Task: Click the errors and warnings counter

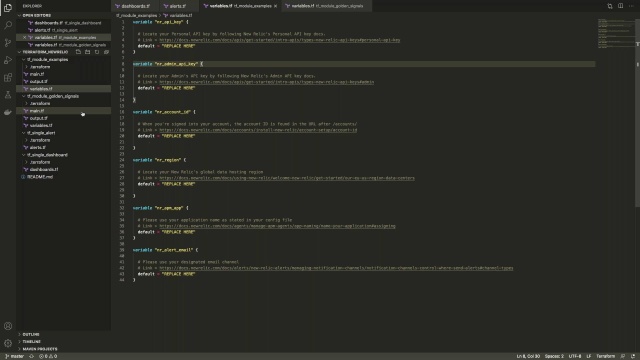Action: point(48,356)
